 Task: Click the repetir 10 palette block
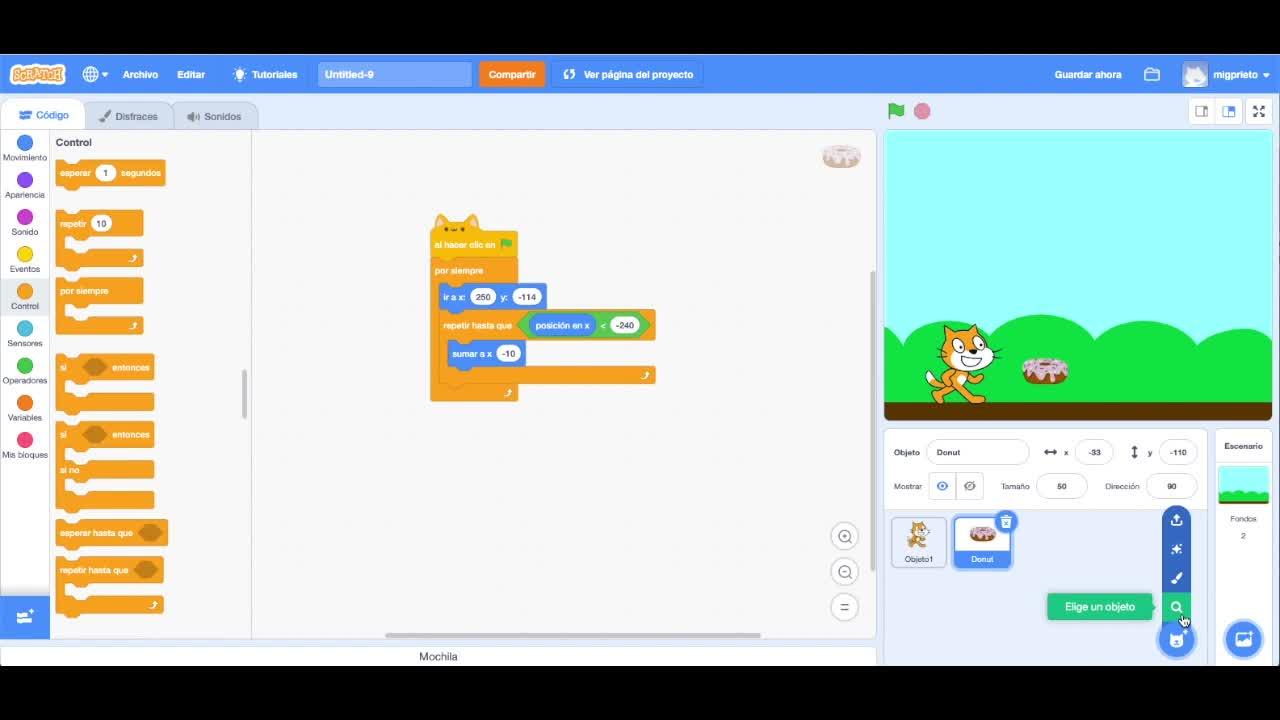tap(99, 238)
